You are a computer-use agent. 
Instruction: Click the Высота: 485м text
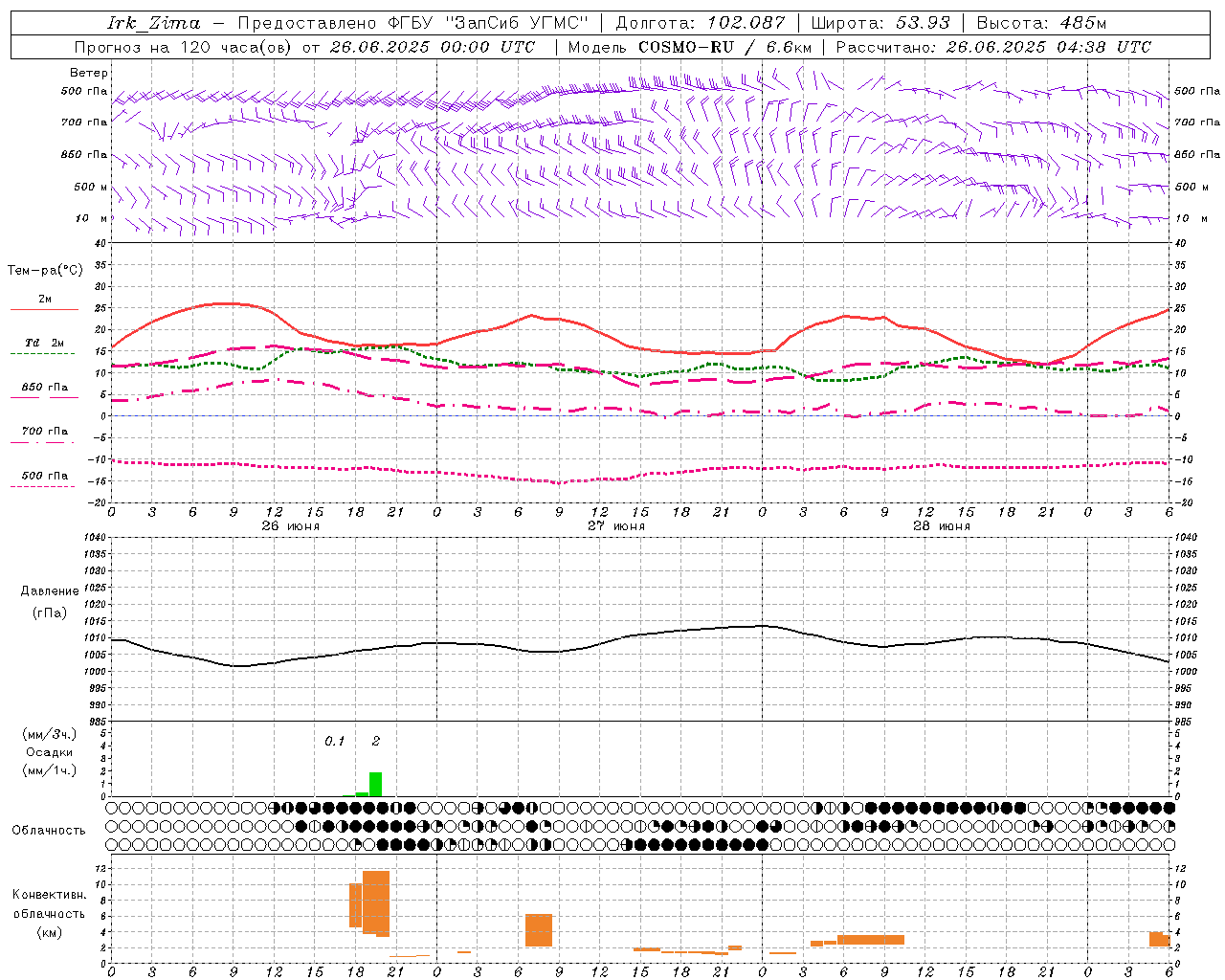pyautogui.click(x=1041, y=23)
